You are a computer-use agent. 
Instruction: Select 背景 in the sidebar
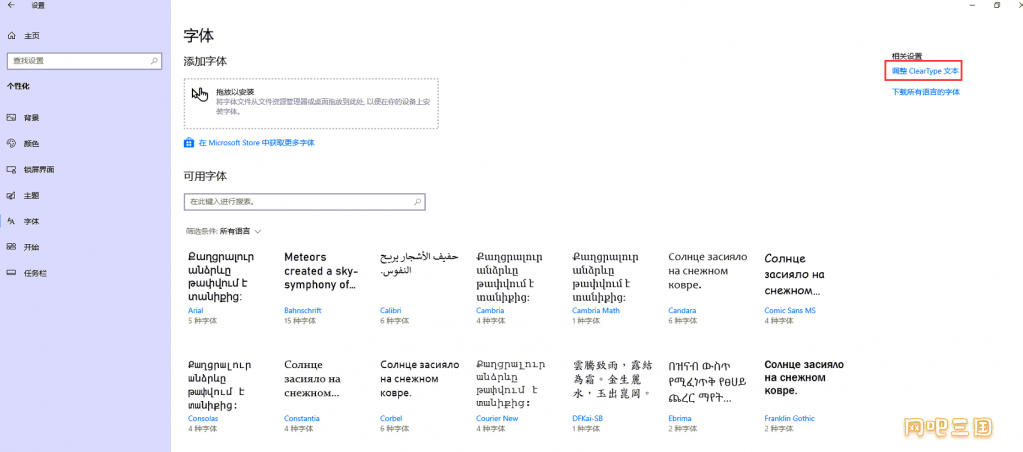[31, 118]
